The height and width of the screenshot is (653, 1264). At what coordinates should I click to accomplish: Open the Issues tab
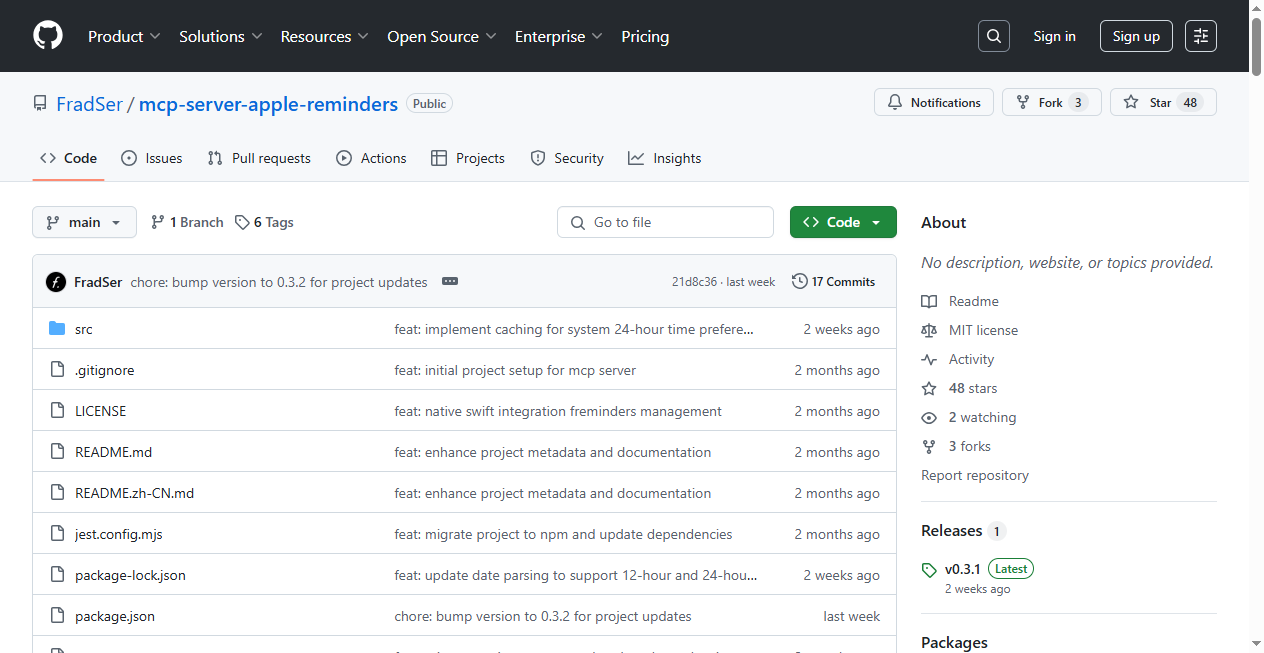pos(151,158)
